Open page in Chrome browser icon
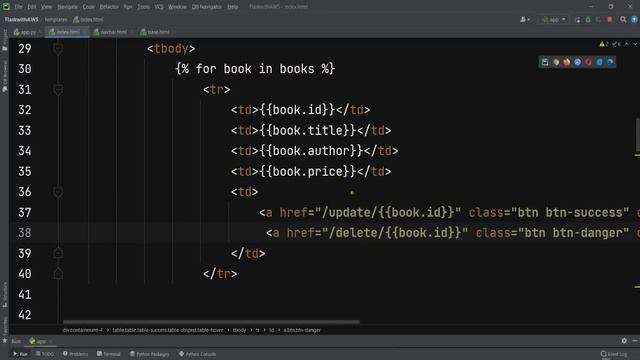The height and width of the screenshot is (360, 640). tap(556, 62)
